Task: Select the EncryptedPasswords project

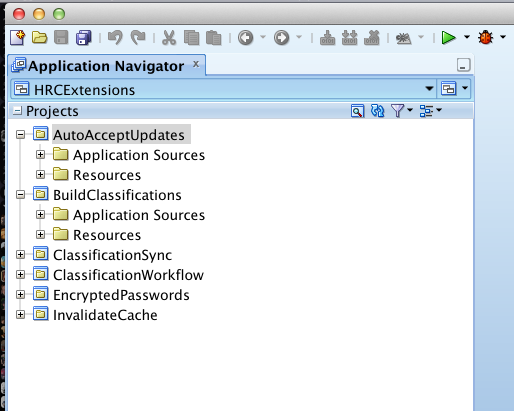Action: point(121,295)
